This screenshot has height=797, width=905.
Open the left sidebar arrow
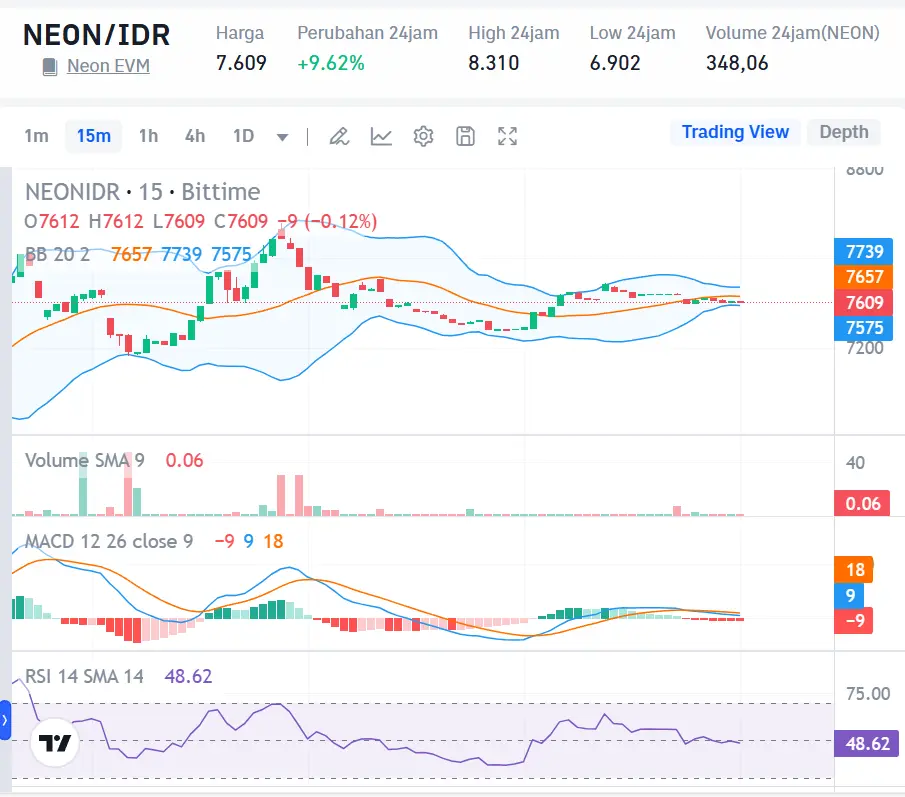(5, 718)
